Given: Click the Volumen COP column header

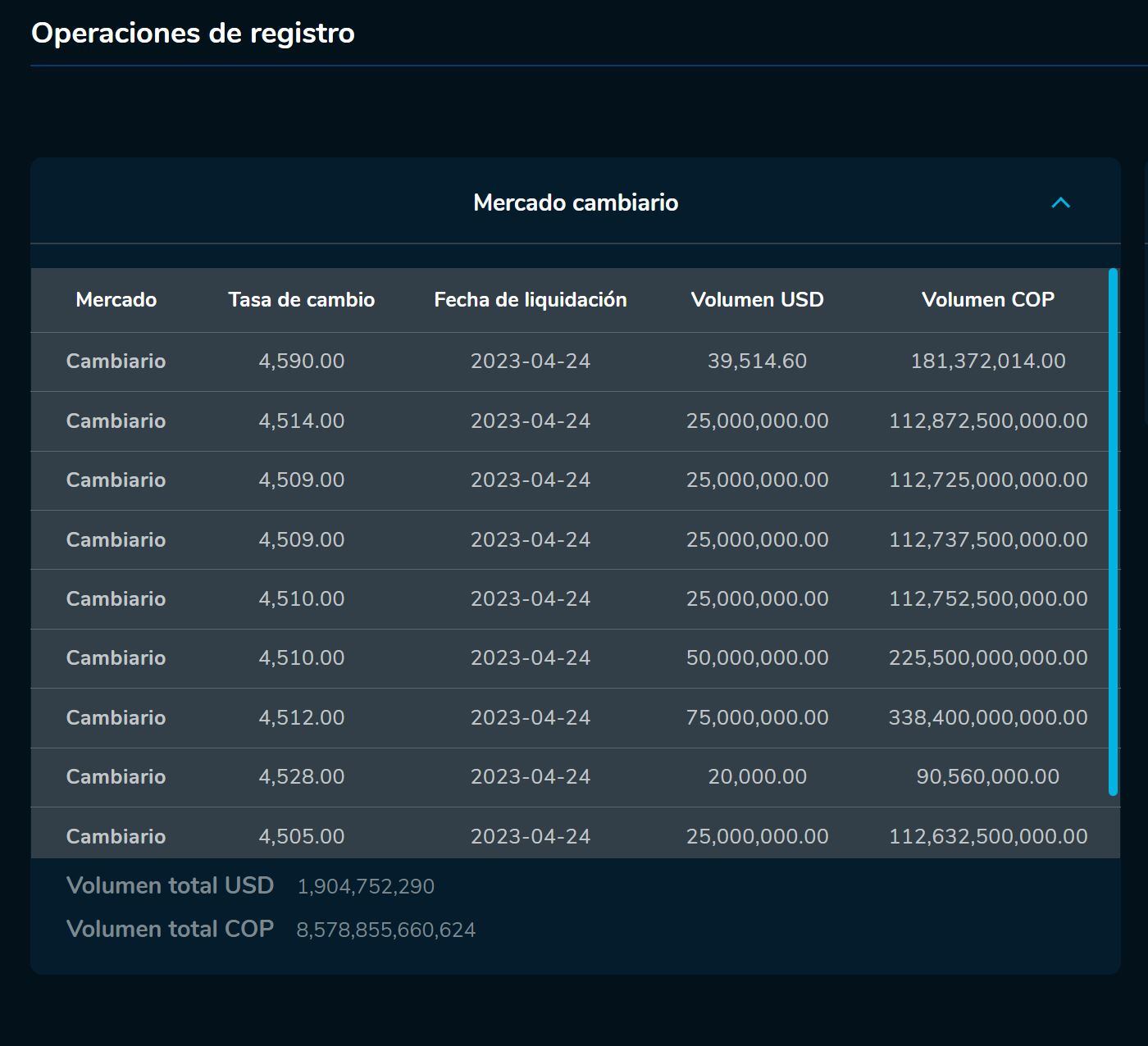Looking at the screenshot, I should [987, 300].
